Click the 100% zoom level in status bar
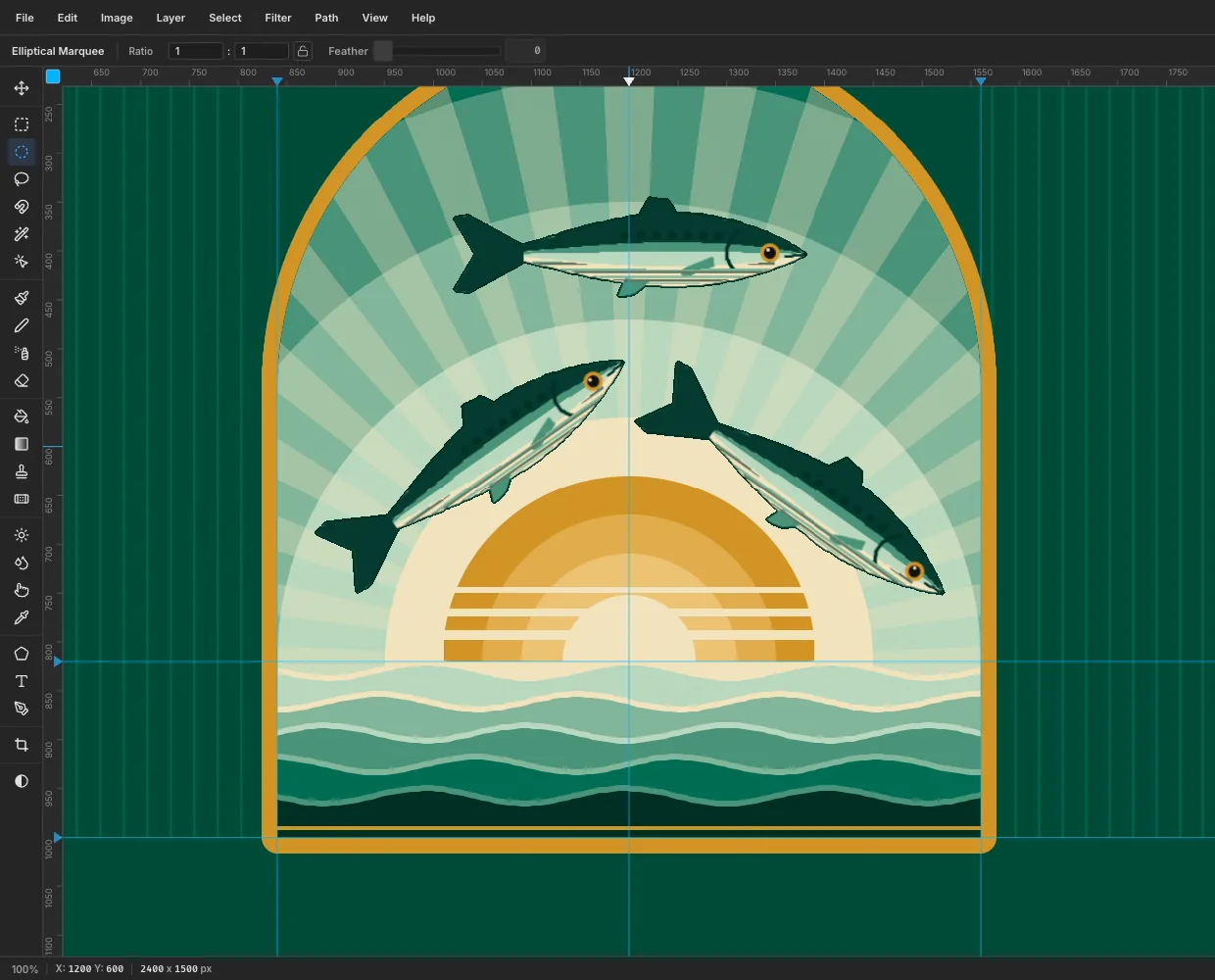This screenshot has width=1215, height=980. 24,969
